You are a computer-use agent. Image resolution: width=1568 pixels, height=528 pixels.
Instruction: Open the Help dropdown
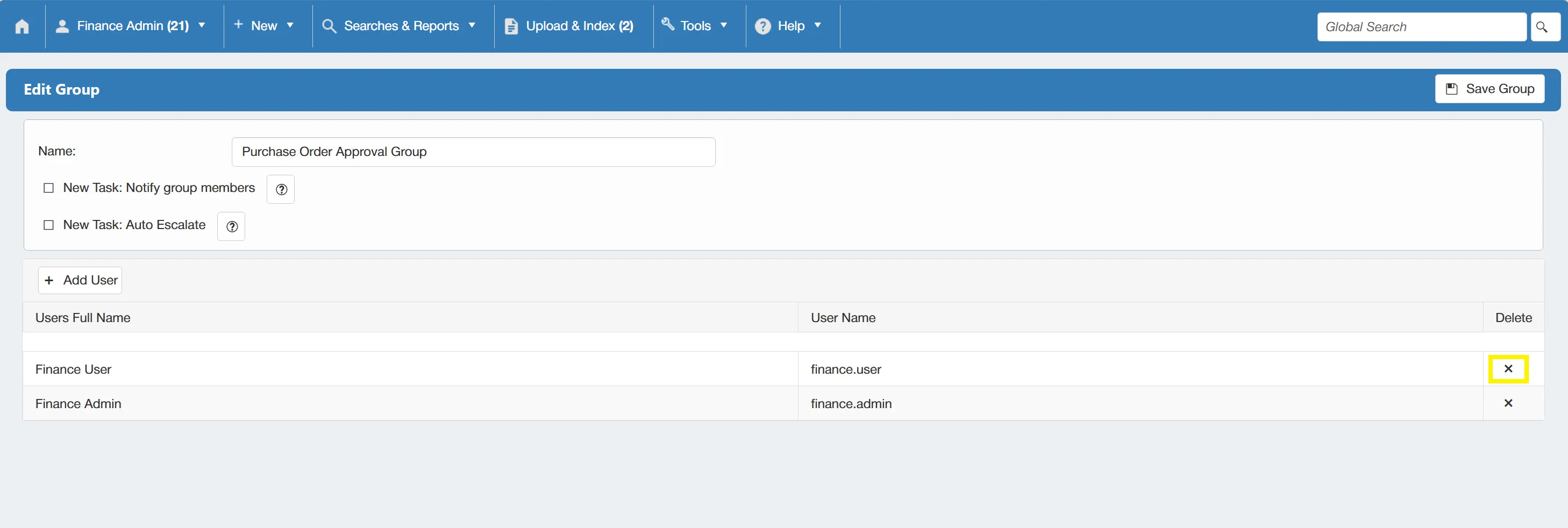click(x=788, y=26)
